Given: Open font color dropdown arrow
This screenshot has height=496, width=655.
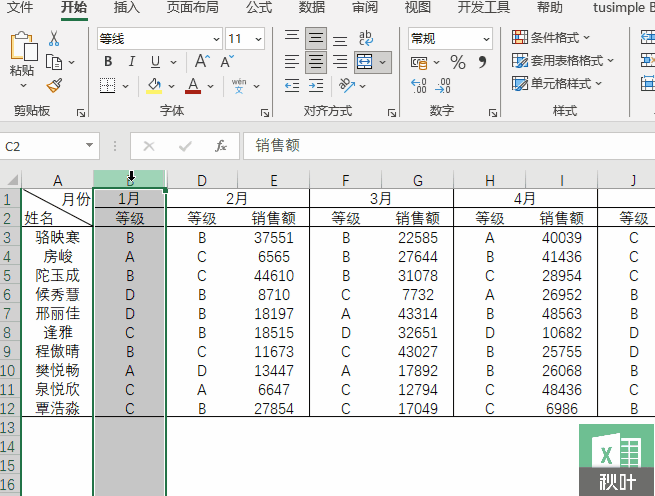Looking at the screenshot, I should (x=211, y=86).
